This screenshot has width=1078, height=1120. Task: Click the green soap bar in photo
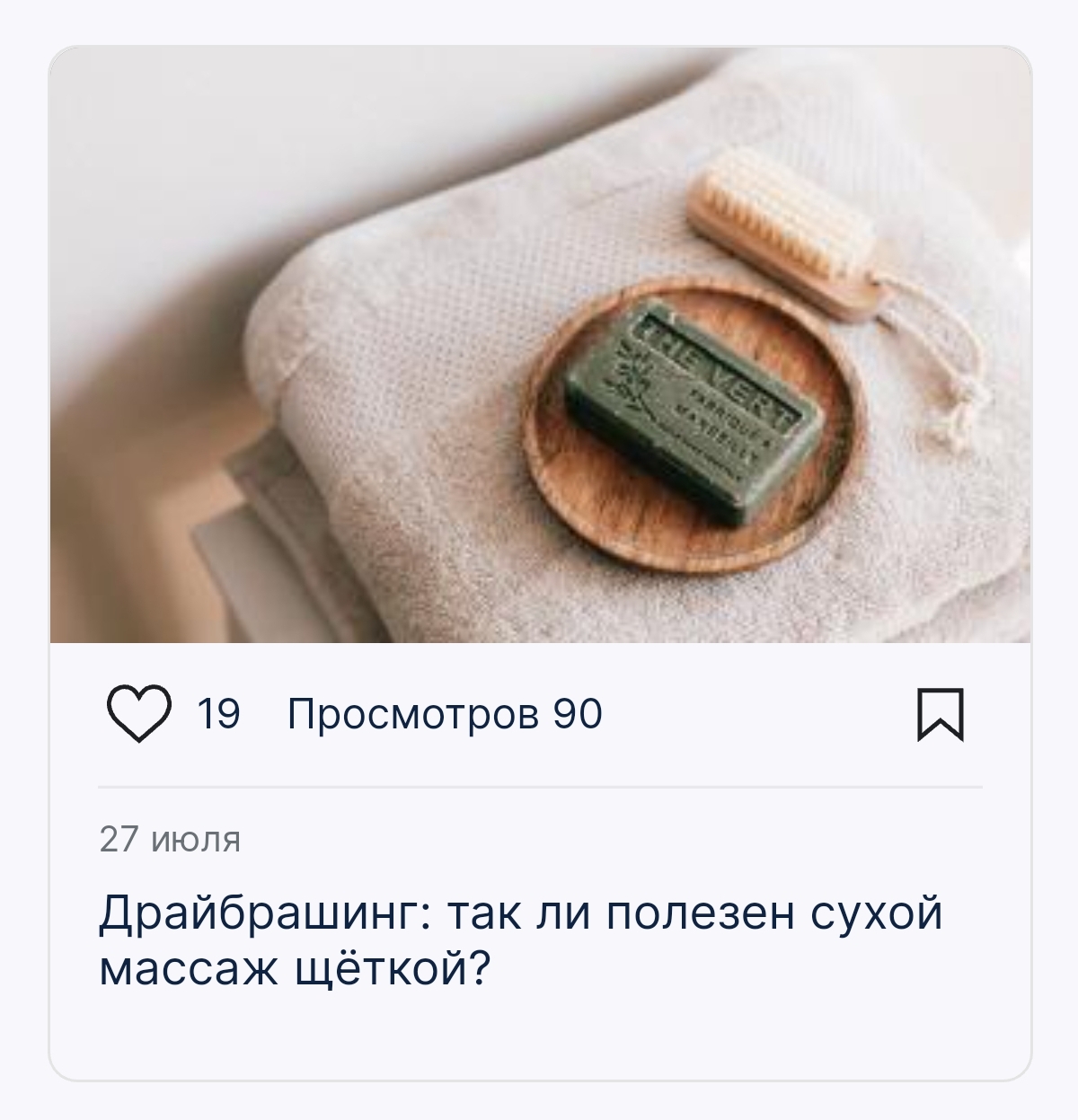[694, 412]
